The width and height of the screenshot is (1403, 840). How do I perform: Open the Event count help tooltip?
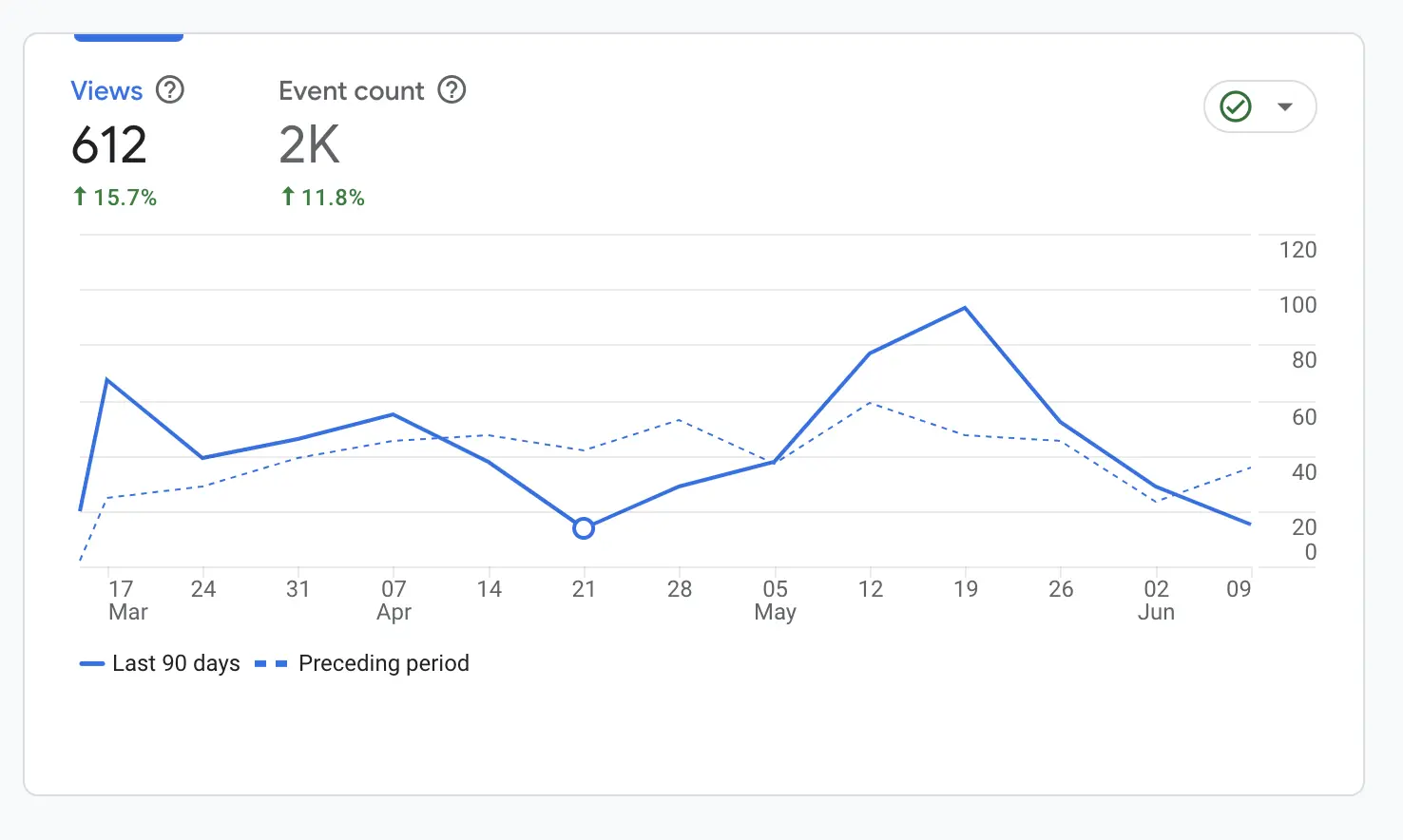[x=452, y=90]
